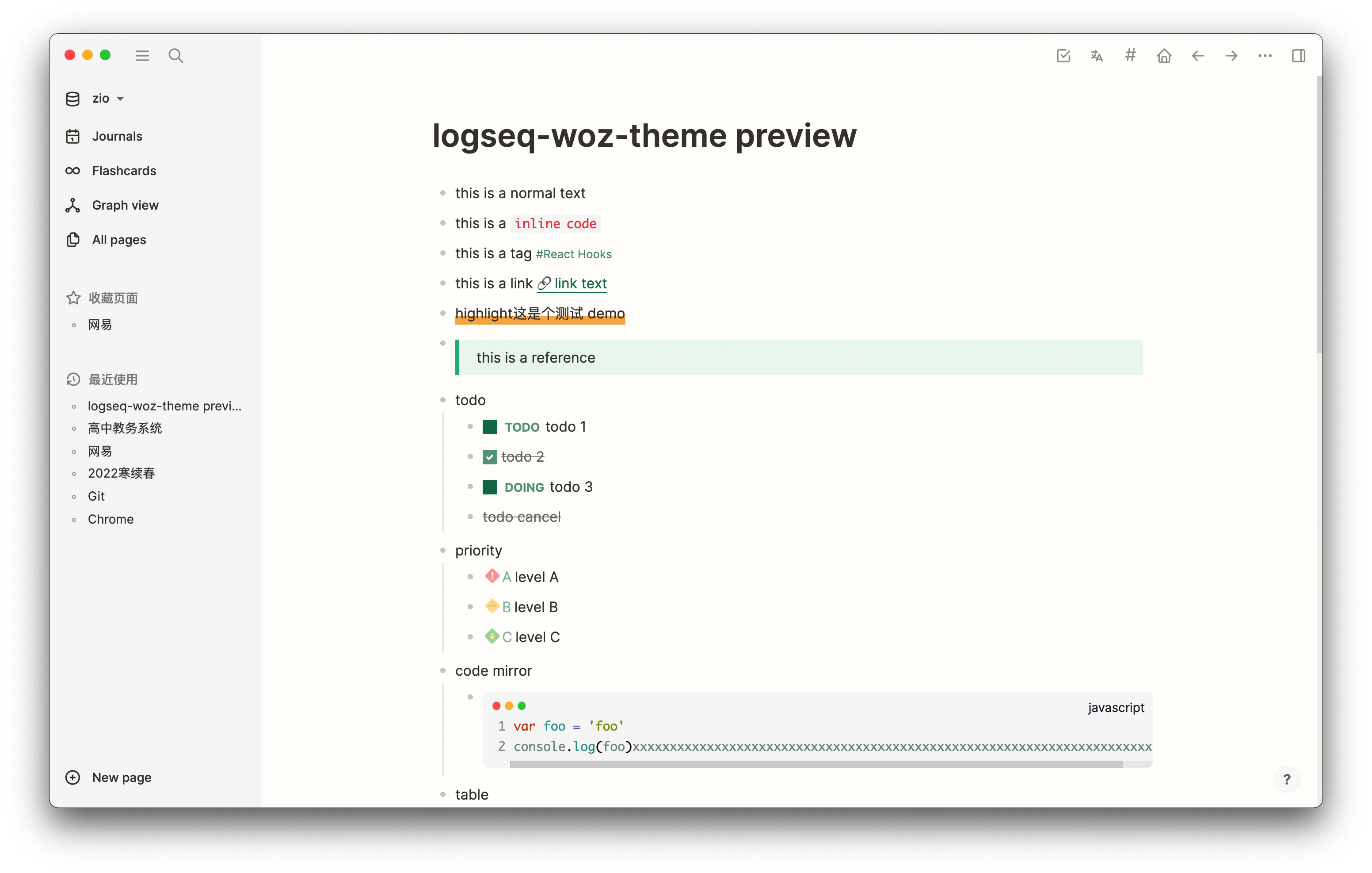Viewport: 1372px width, 873px height.
Task: Check the TODO todo 1 checkbox
Action: click(x=489, y=427)
